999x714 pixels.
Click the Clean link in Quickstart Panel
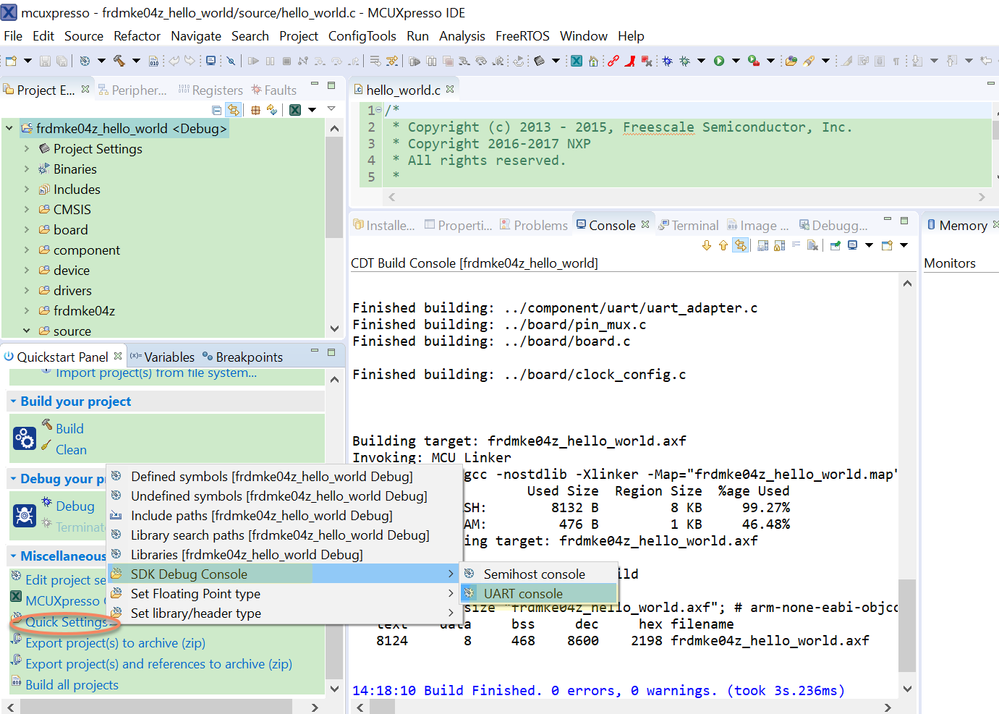[71, 450]
